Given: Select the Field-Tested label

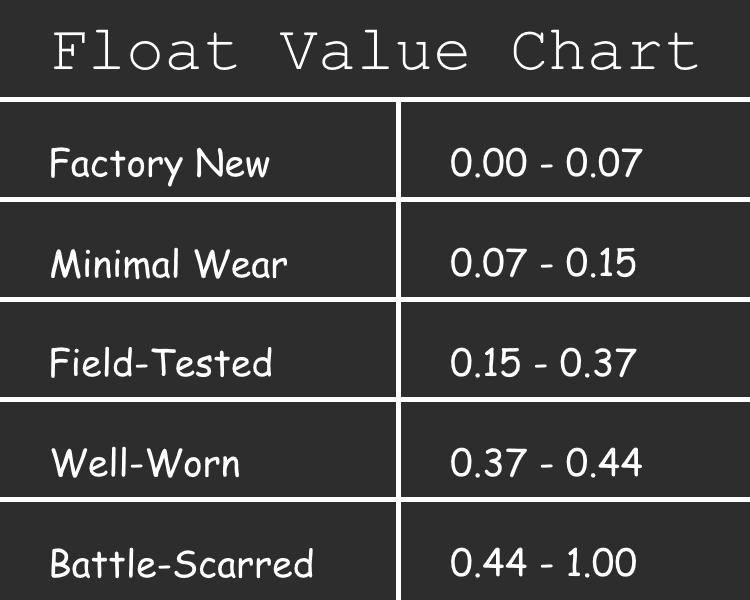Looking at the screenshot, I should (x=161, y=362).
